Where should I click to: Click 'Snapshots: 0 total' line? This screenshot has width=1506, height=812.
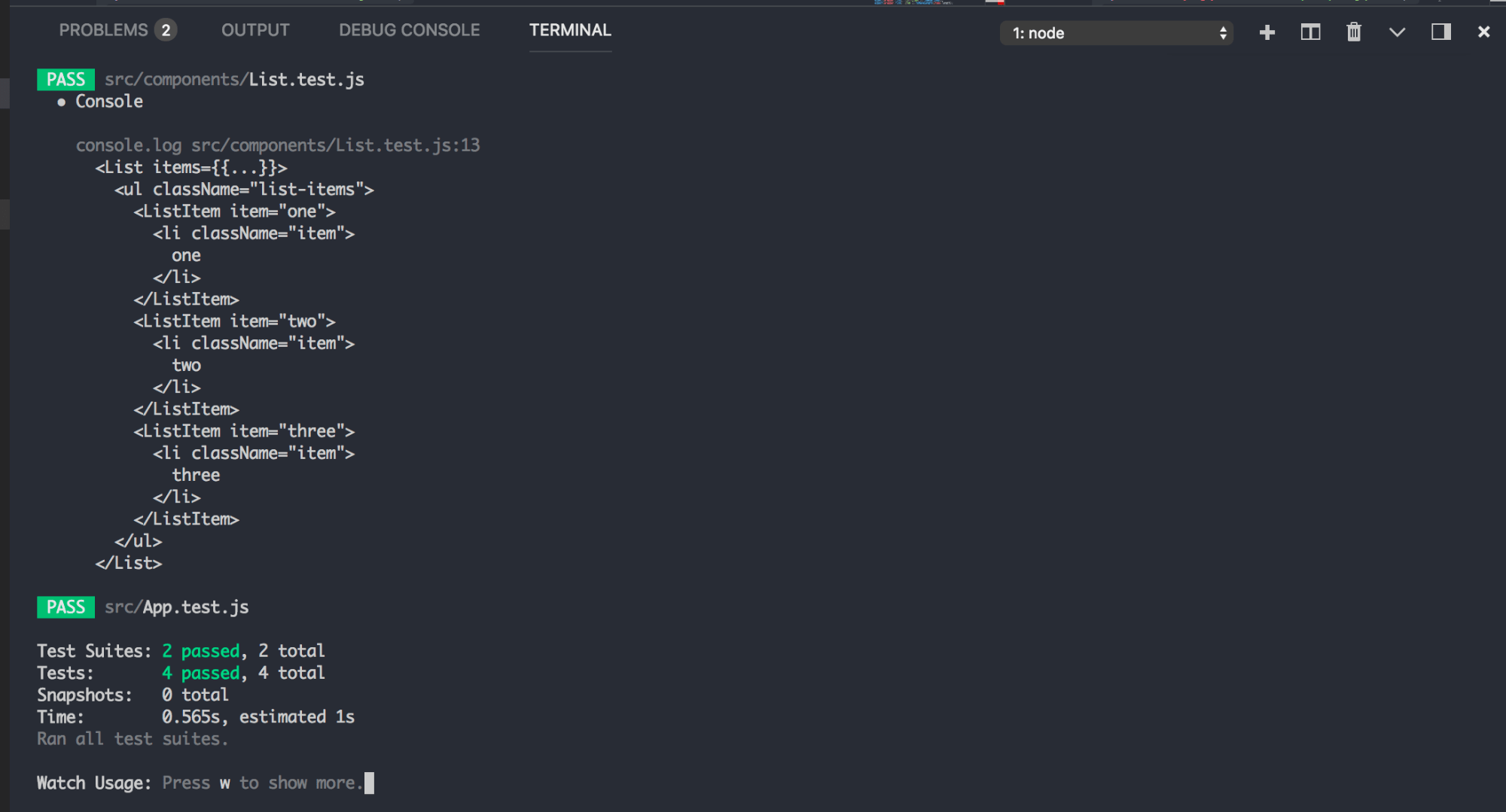133,694
